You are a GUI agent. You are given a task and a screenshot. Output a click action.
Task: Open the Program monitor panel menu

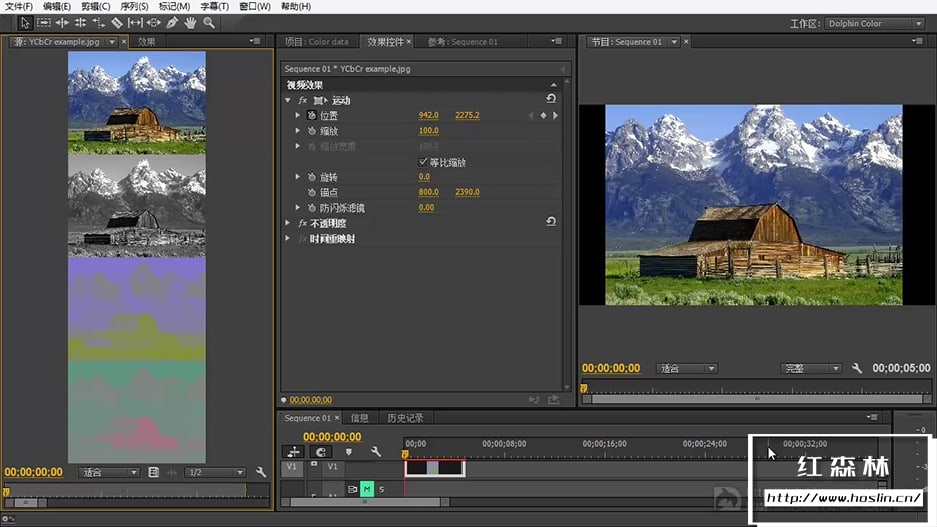click(x=918, y=41)
